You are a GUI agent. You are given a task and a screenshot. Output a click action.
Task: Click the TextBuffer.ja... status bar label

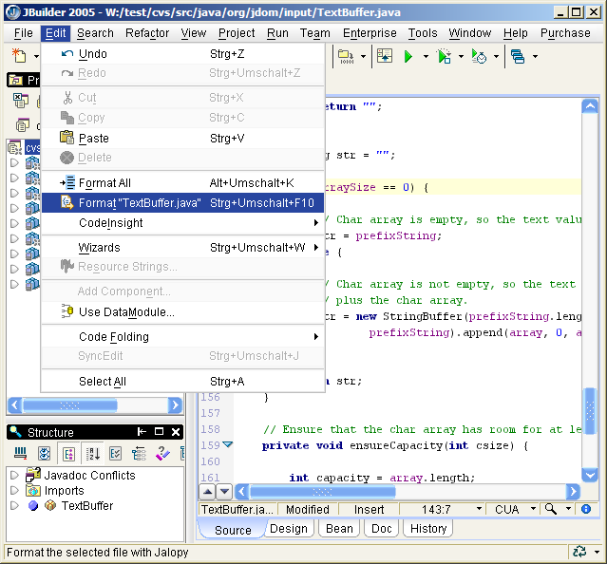(x=237, y=509)
